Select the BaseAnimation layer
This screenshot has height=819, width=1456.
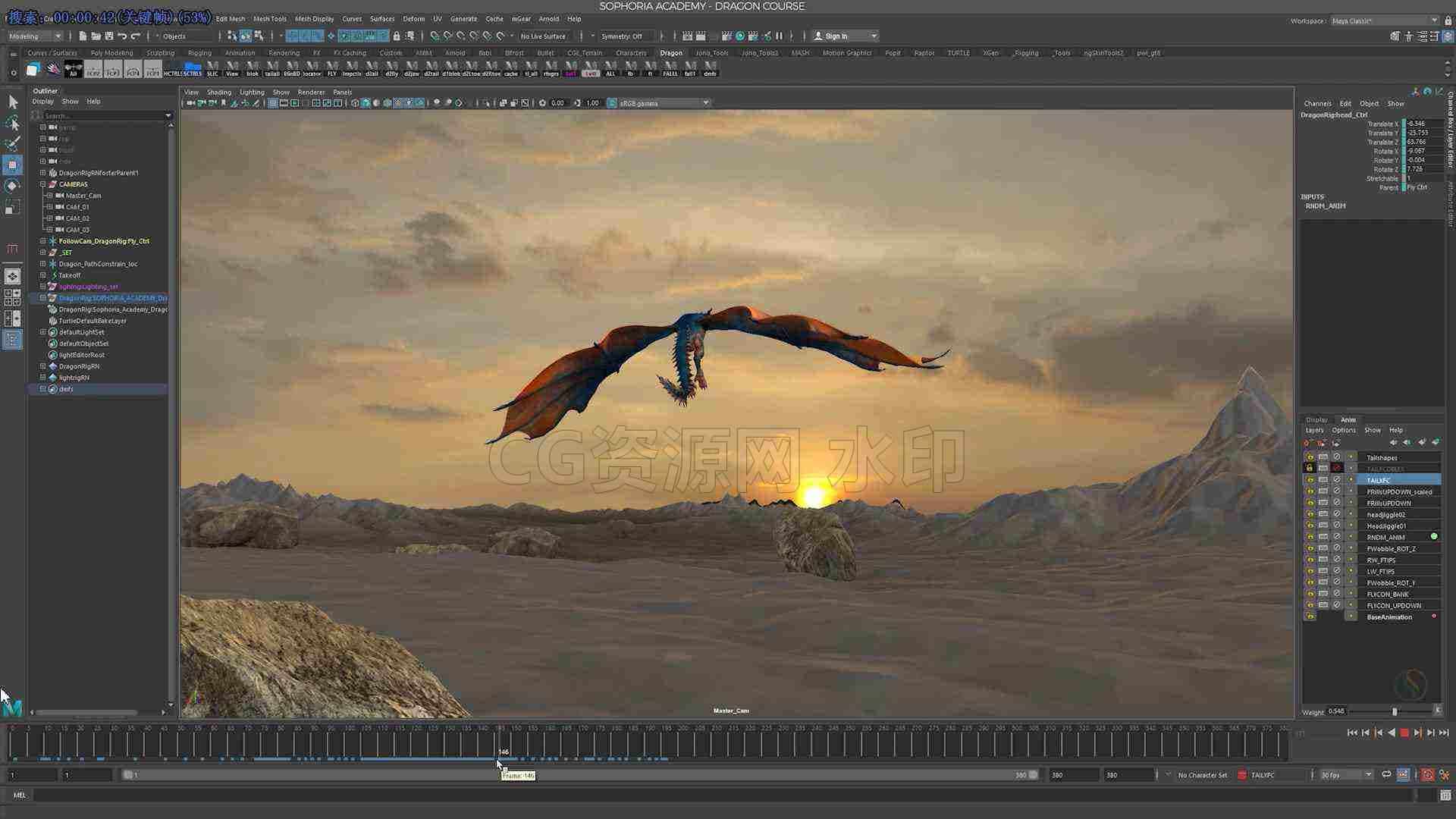point(1389,617)
